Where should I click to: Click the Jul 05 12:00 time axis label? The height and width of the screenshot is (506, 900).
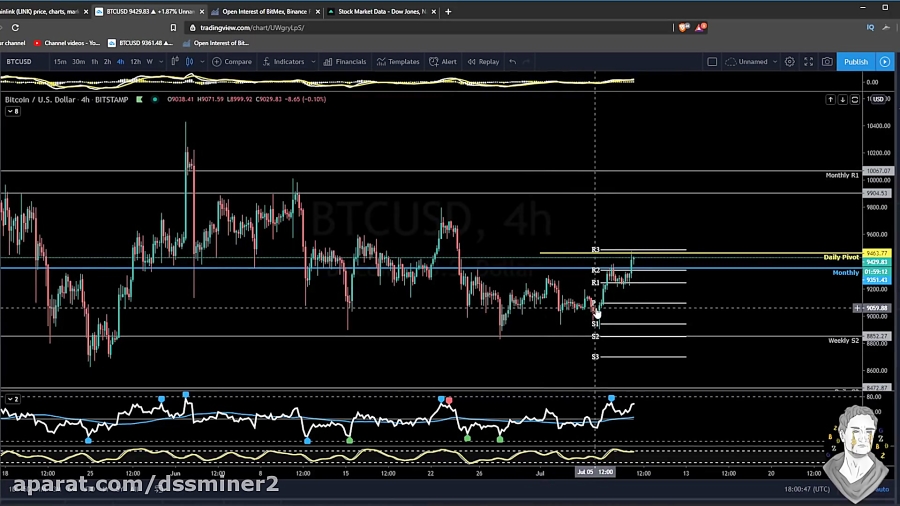(595, 472)
